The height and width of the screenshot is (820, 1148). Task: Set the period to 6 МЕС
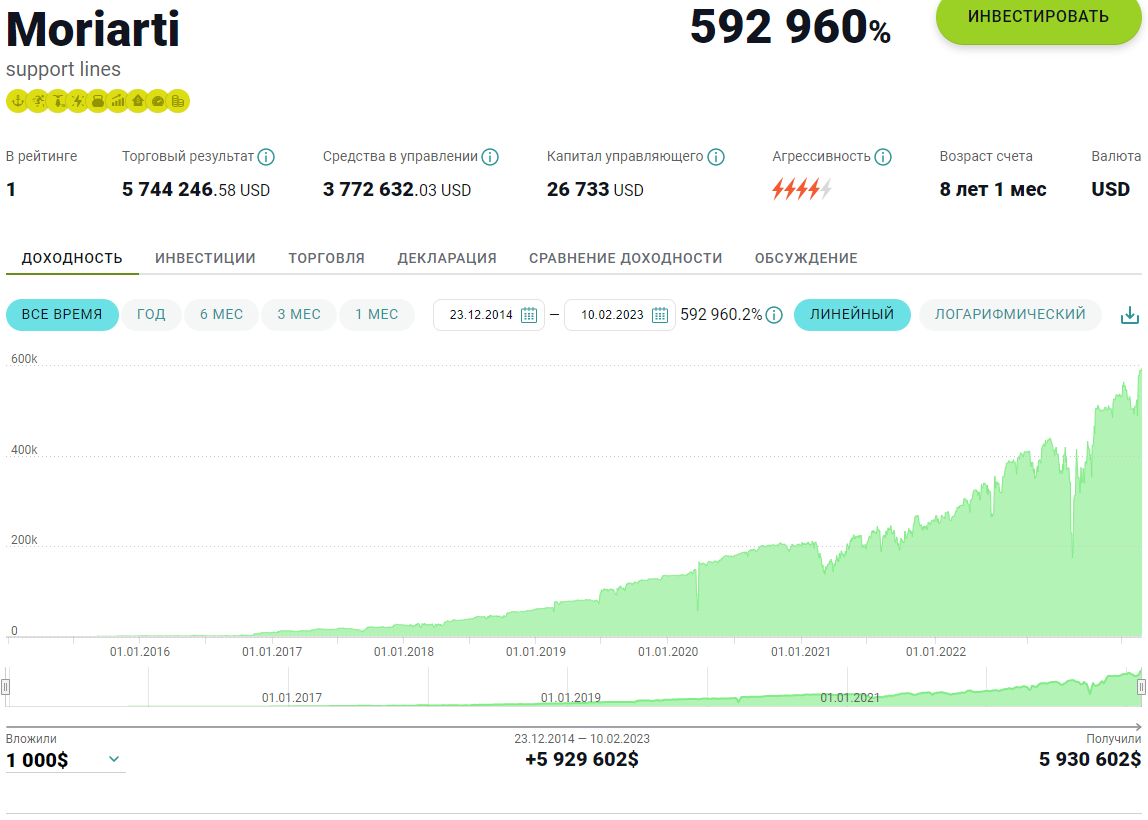(221, 314)
